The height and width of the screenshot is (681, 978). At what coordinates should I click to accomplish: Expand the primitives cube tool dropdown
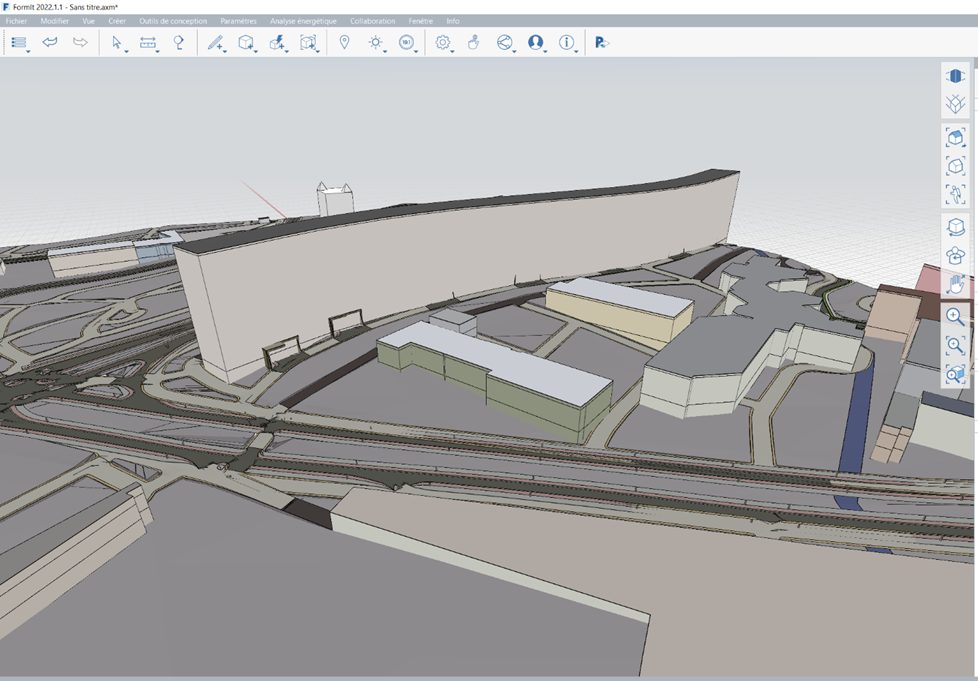[246, 42]
